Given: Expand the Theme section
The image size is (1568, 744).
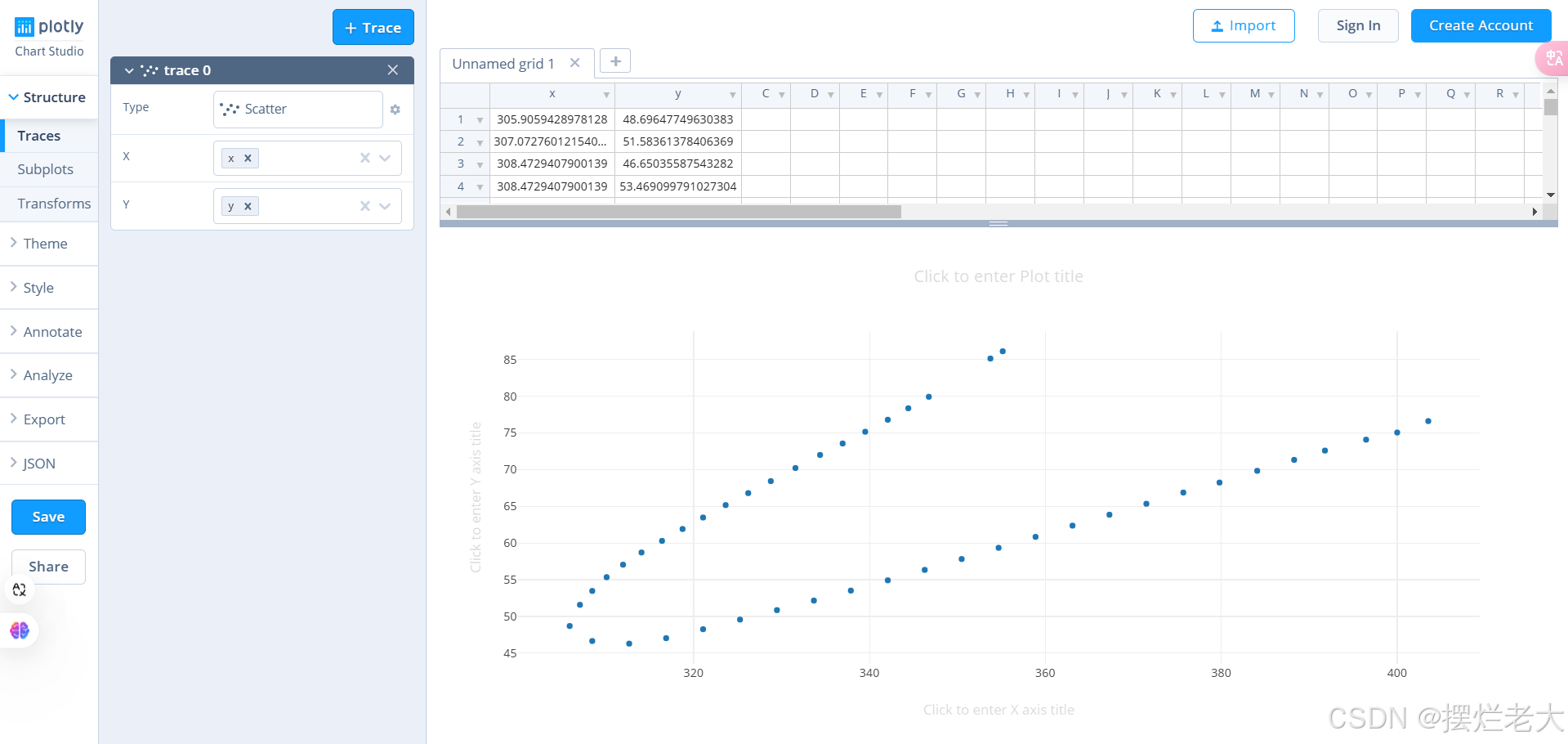Looking at the screenshot, I should click(x=49, y=244).
